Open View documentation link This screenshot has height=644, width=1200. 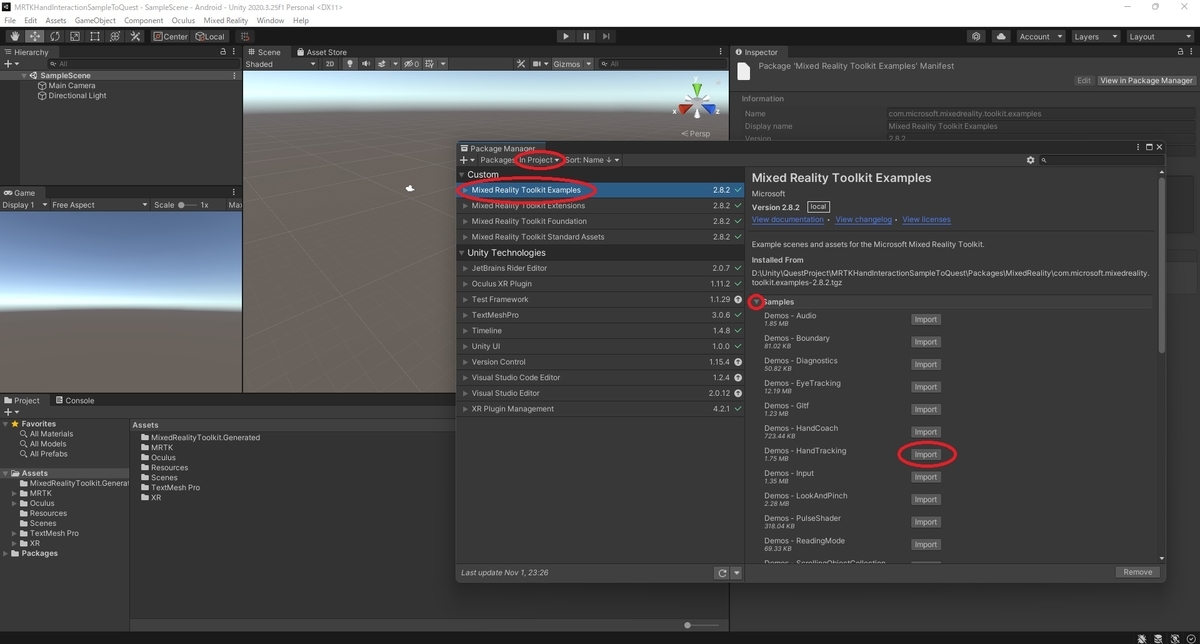(788, 220)
